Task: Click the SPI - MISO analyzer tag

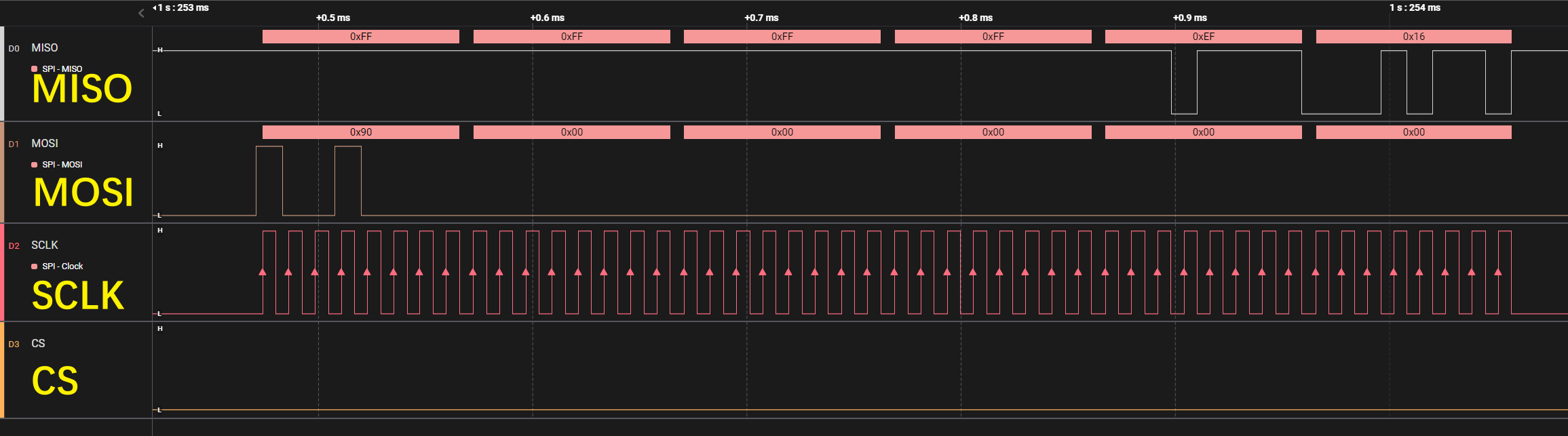Action: click(x=62, y=69)
